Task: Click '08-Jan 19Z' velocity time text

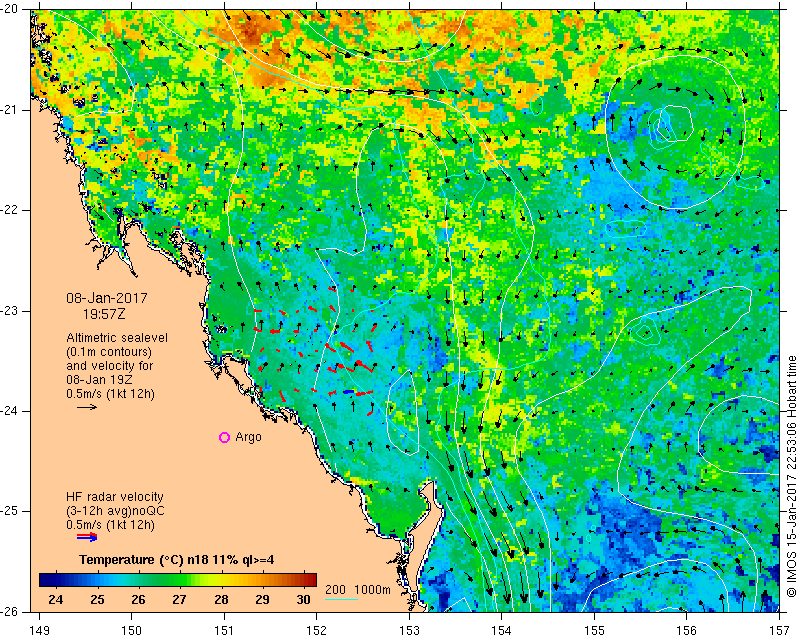Action: point(101,380)
